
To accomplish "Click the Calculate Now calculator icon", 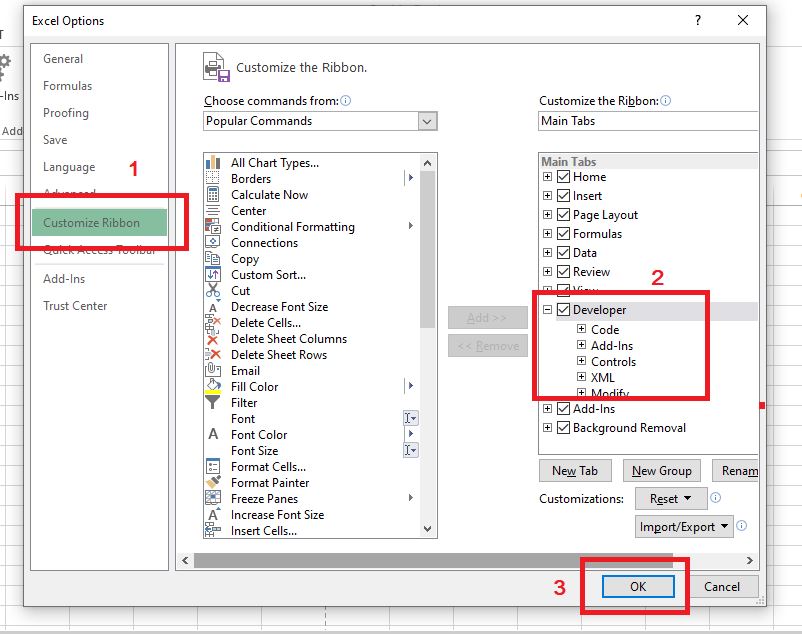I will [x=213, y=194].
